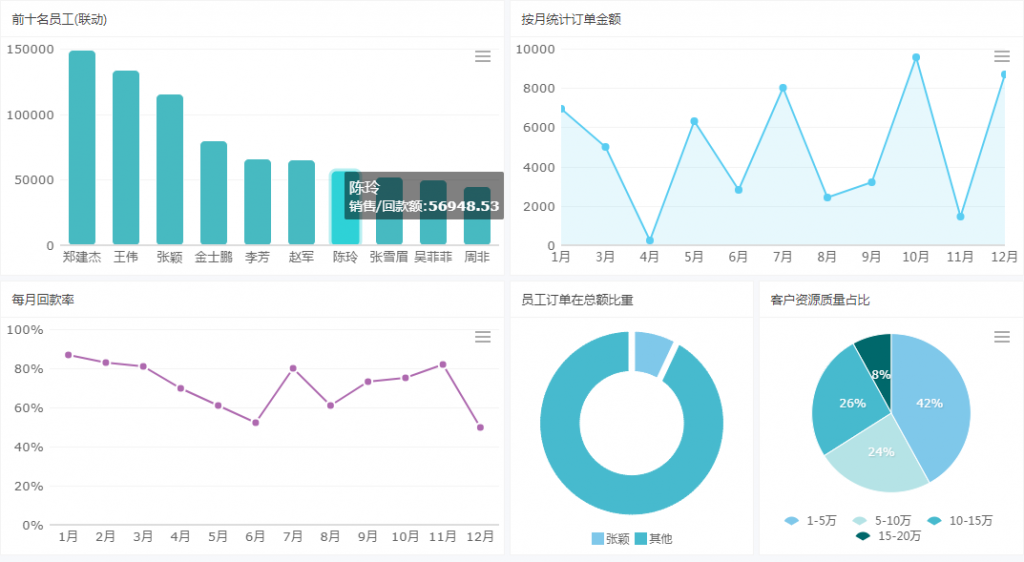Select the 王伟 bar in the chart
Screen dimensions: 1024x562
tap(126, 160)
